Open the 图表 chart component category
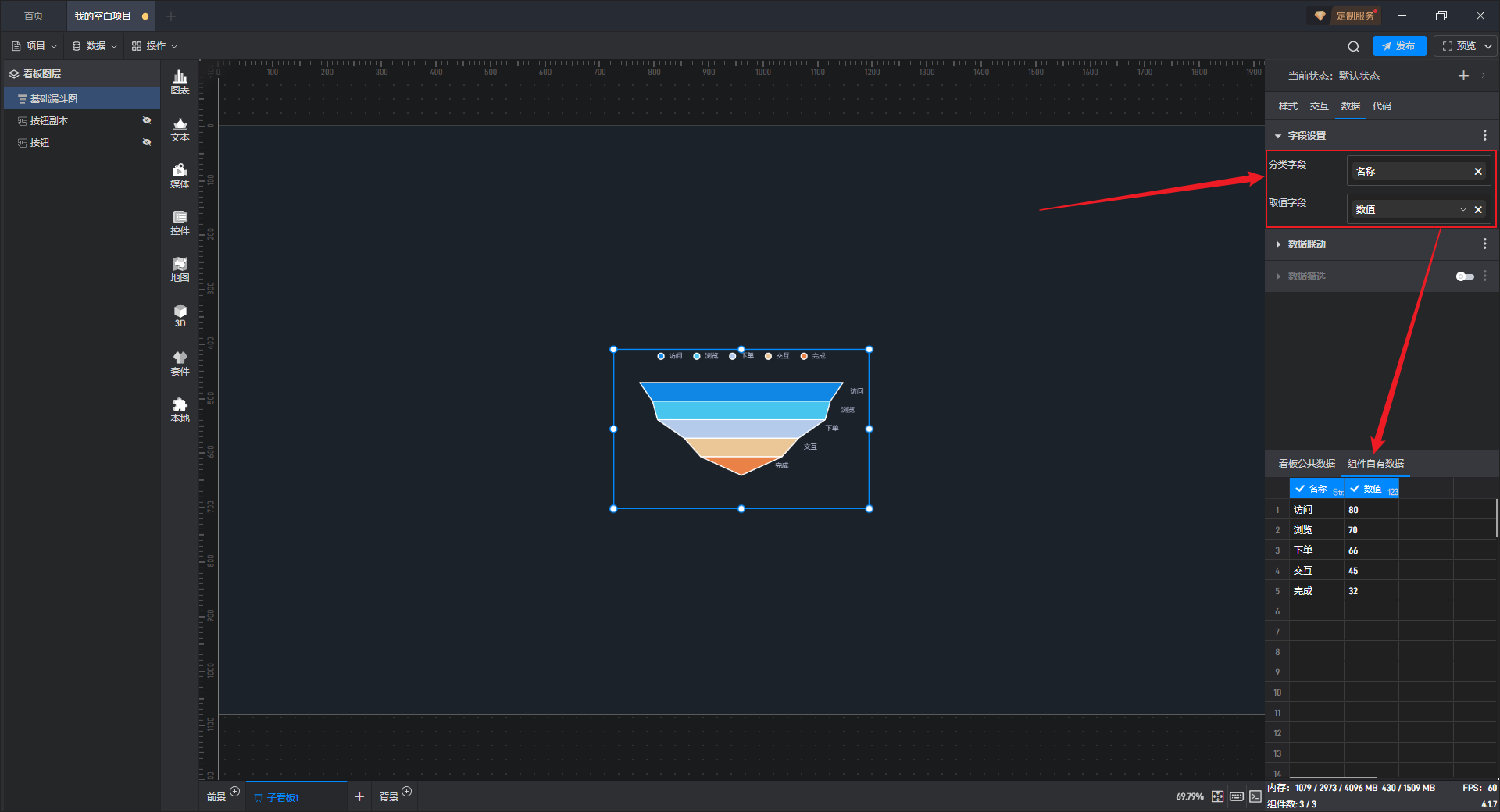The width and height of the screenshot is (1500, 812). coord(180,82)
